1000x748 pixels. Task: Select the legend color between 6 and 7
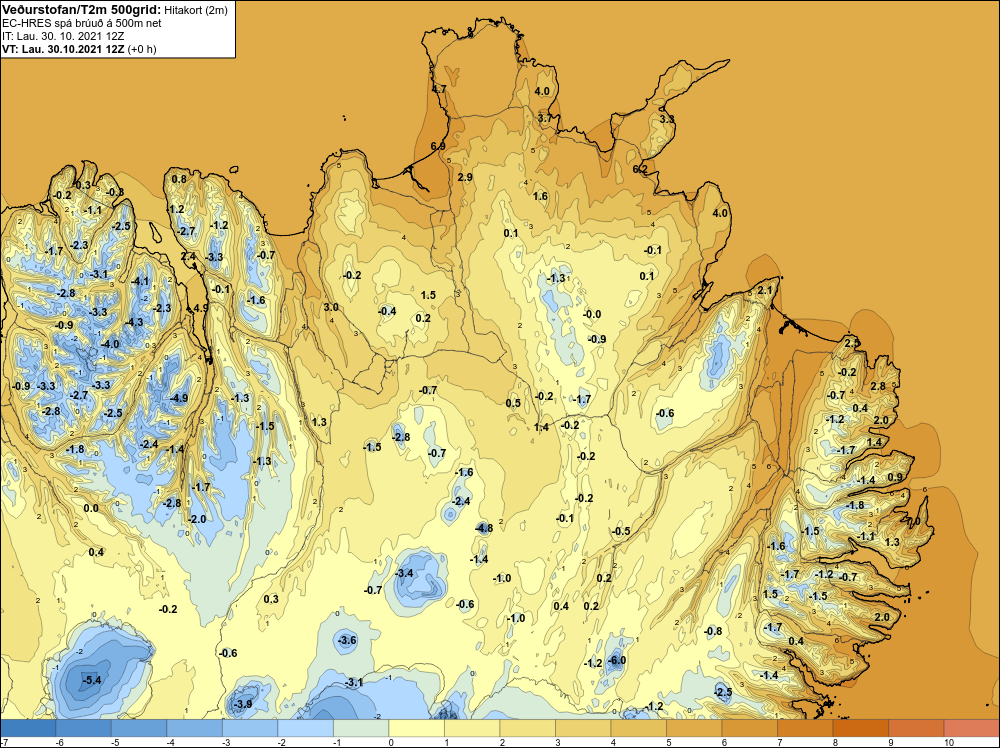(749, 728)
